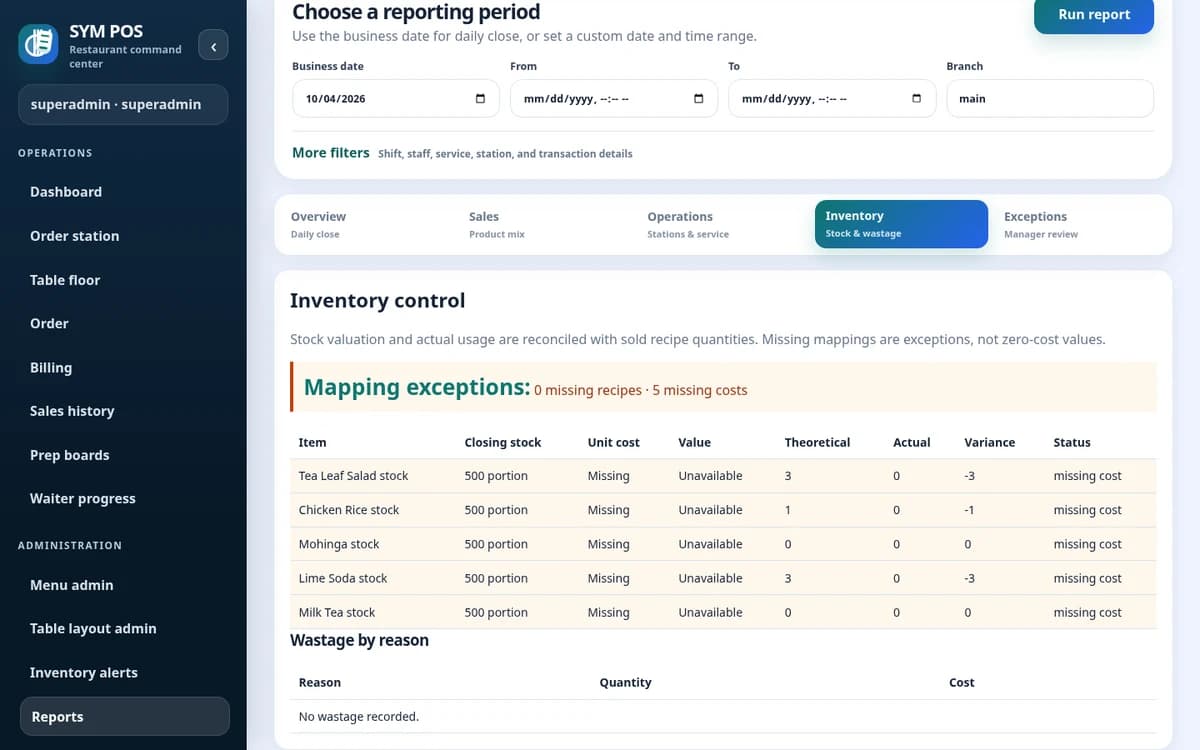
Task: Open the To date calendar picker icon
Action: click(916, 99)
